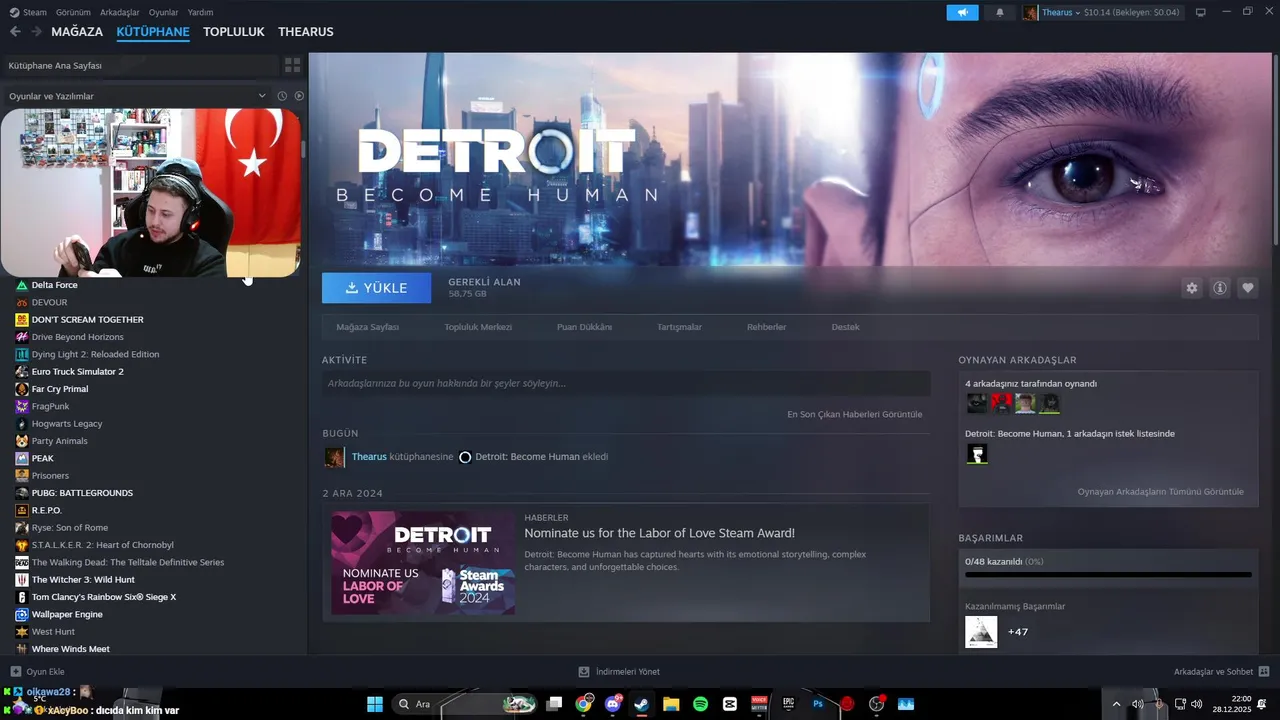Open Photoshop from the taskbar
This screenshot has width=1280, height=720.
[818, 704]
